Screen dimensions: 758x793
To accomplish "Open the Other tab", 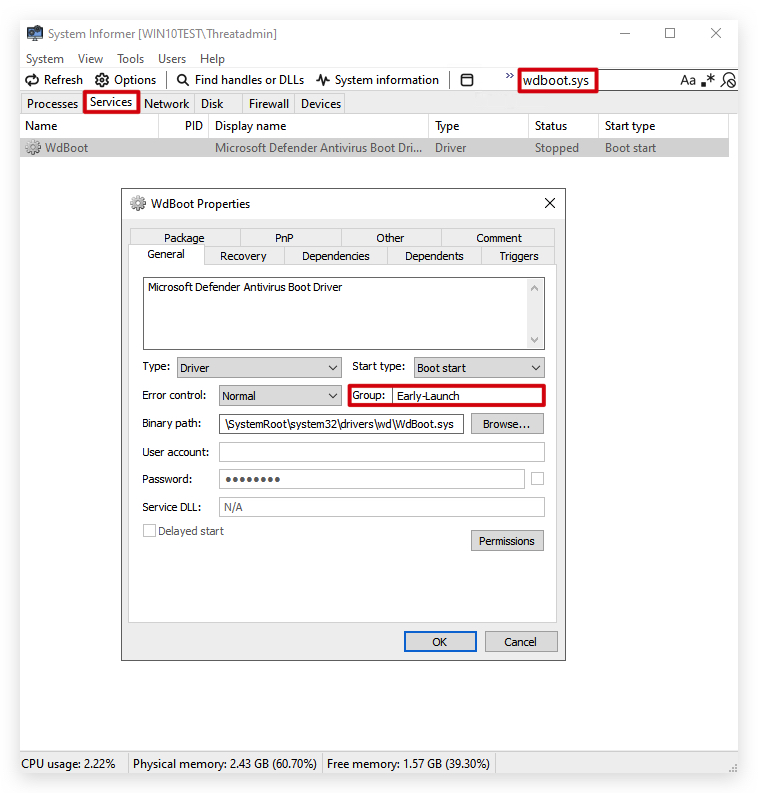I will point(390,238).
